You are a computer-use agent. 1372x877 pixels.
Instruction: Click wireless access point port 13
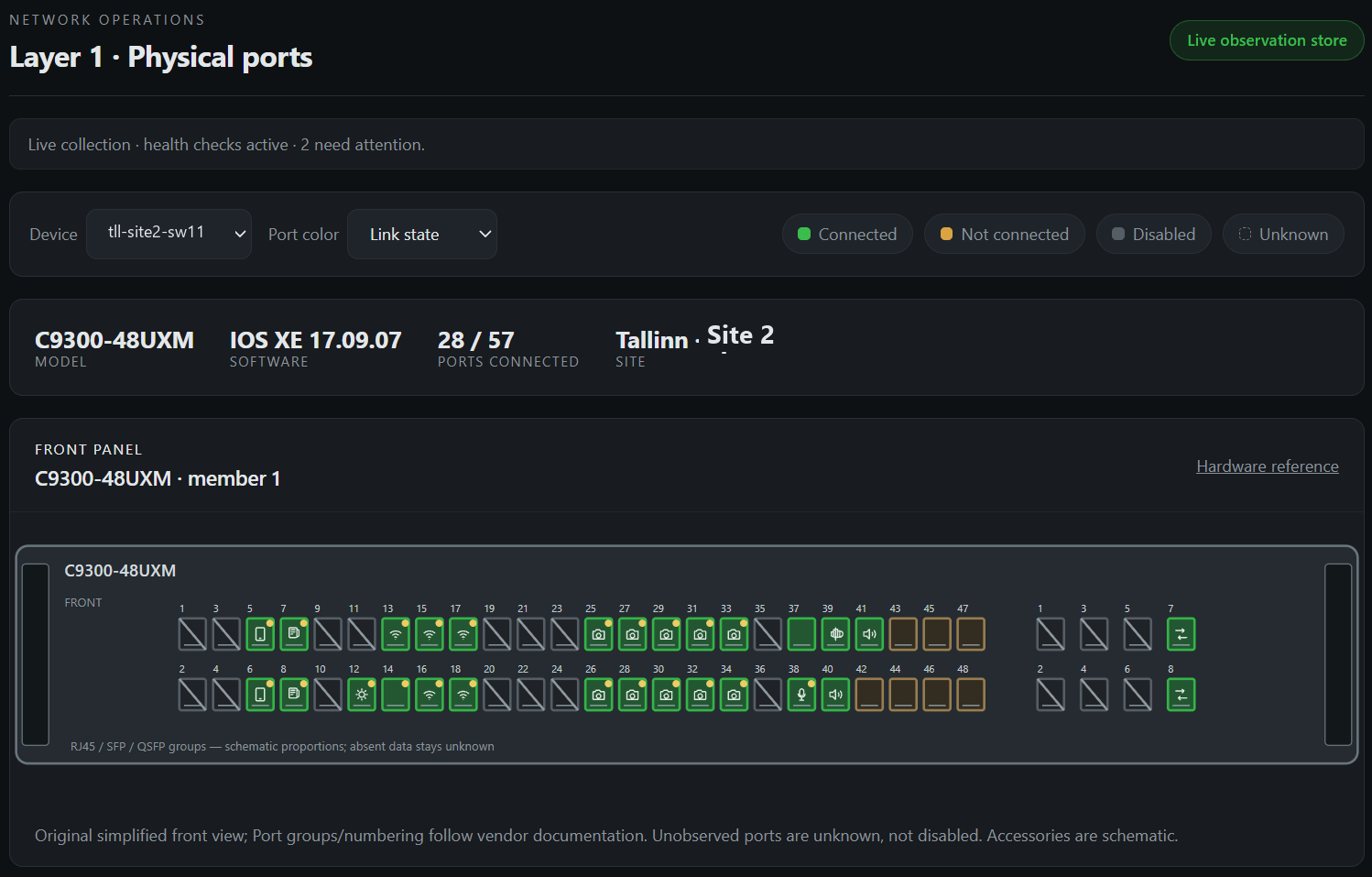click(396, 634)
